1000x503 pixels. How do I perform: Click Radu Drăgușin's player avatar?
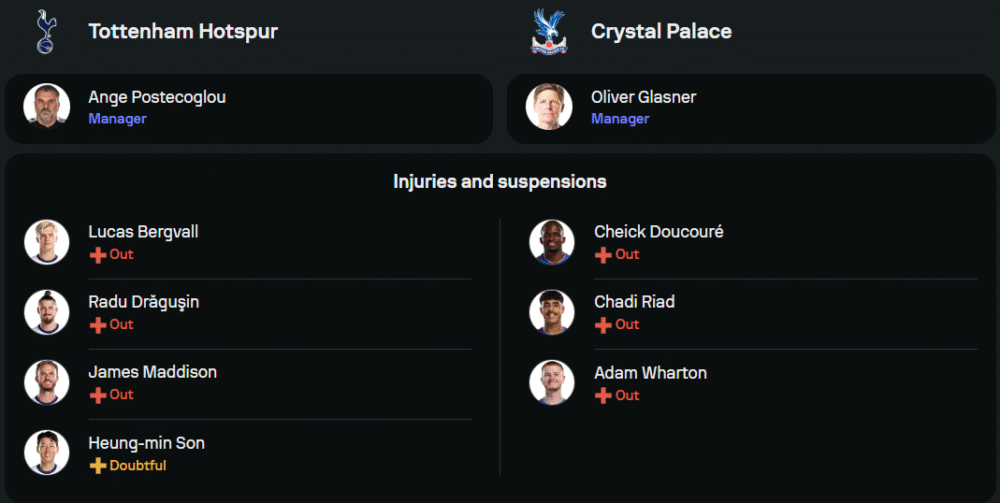[46, 312]
